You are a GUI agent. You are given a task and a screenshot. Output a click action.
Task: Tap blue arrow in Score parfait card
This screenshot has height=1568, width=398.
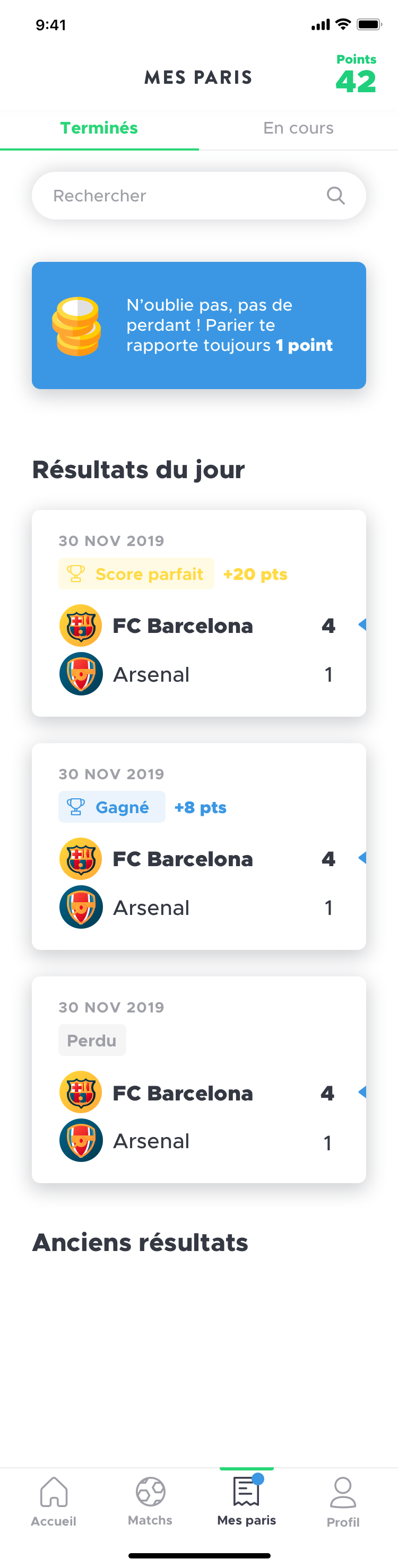pos(362,624)
